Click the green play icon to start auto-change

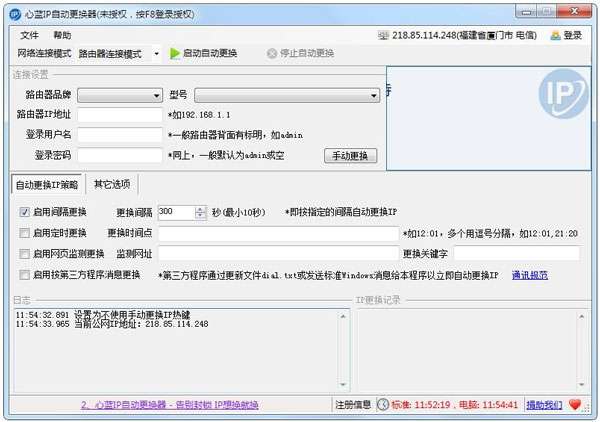(x=175, y=54)
